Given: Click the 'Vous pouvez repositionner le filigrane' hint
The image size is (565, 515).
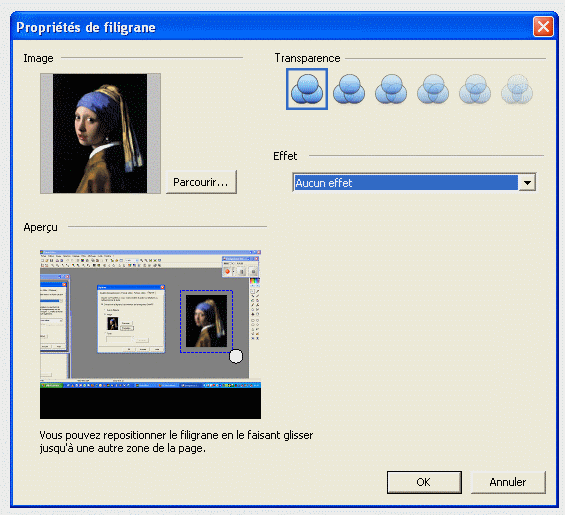Looking at the screenshot, I should pyautogui.click(x=176, y=441).
